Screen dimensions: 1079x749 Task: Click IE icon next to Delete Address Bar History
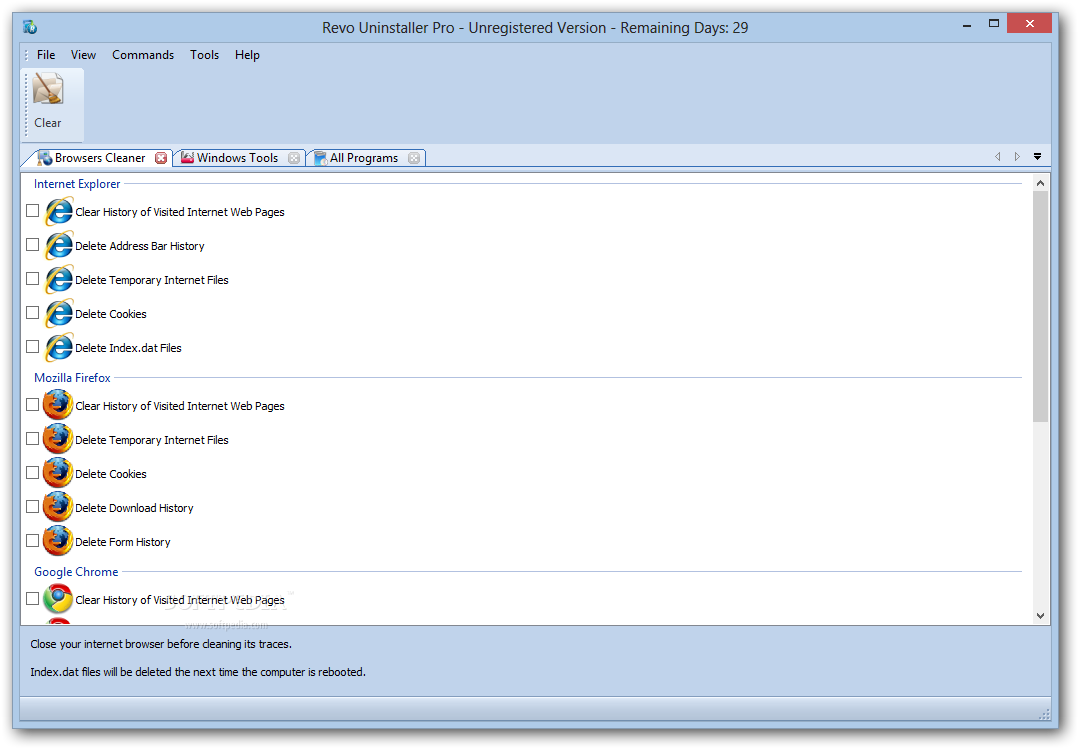tap(59, 245)
